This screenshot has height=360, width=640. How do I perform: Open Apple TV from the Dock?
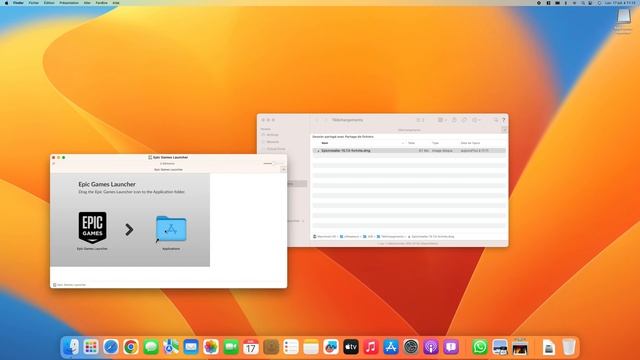pyautogui.click(x=351, y=347)
